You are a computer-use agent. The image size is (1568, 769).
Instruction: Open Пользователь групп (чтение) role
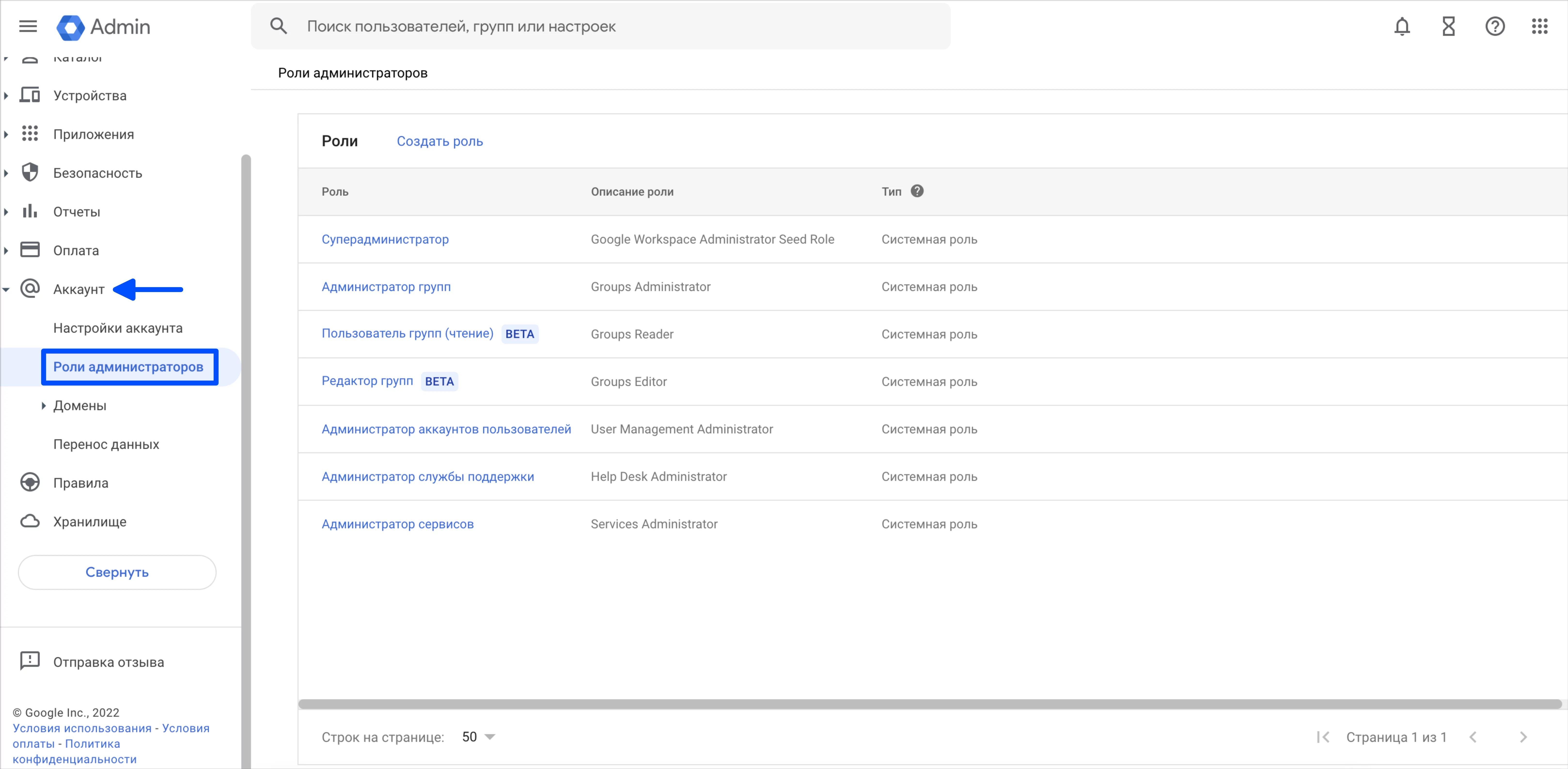(x=407, y=333)
